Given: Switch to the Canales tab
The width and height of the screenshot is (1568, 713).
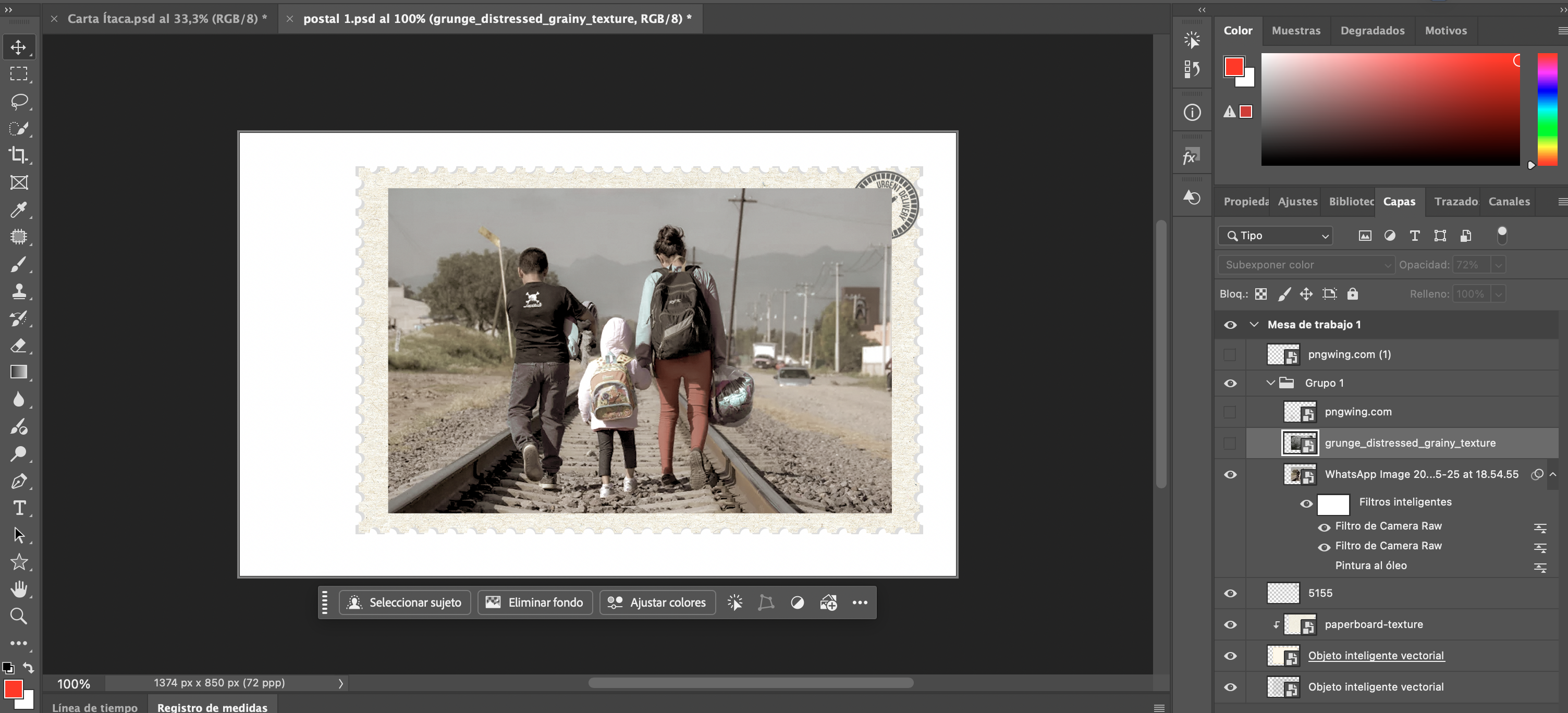Looking at the screenshot, I should click(x=1509, y=201).
